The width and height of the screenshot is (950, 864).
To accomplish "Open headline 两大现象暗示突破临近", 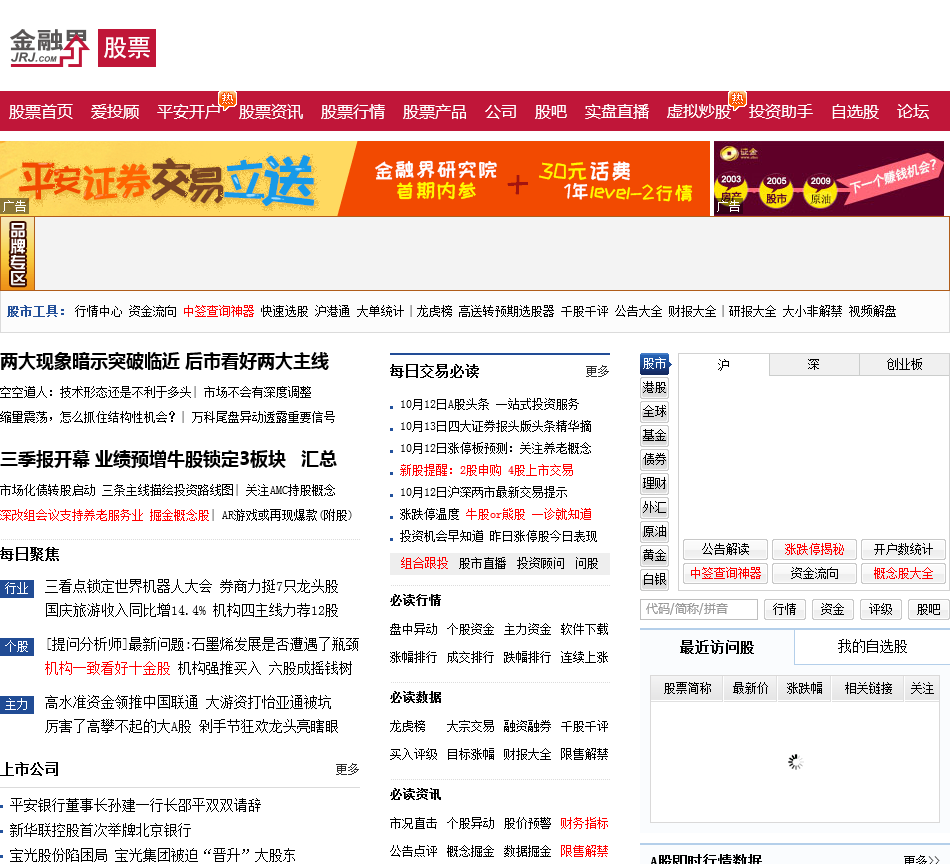I will click(164, 362).
